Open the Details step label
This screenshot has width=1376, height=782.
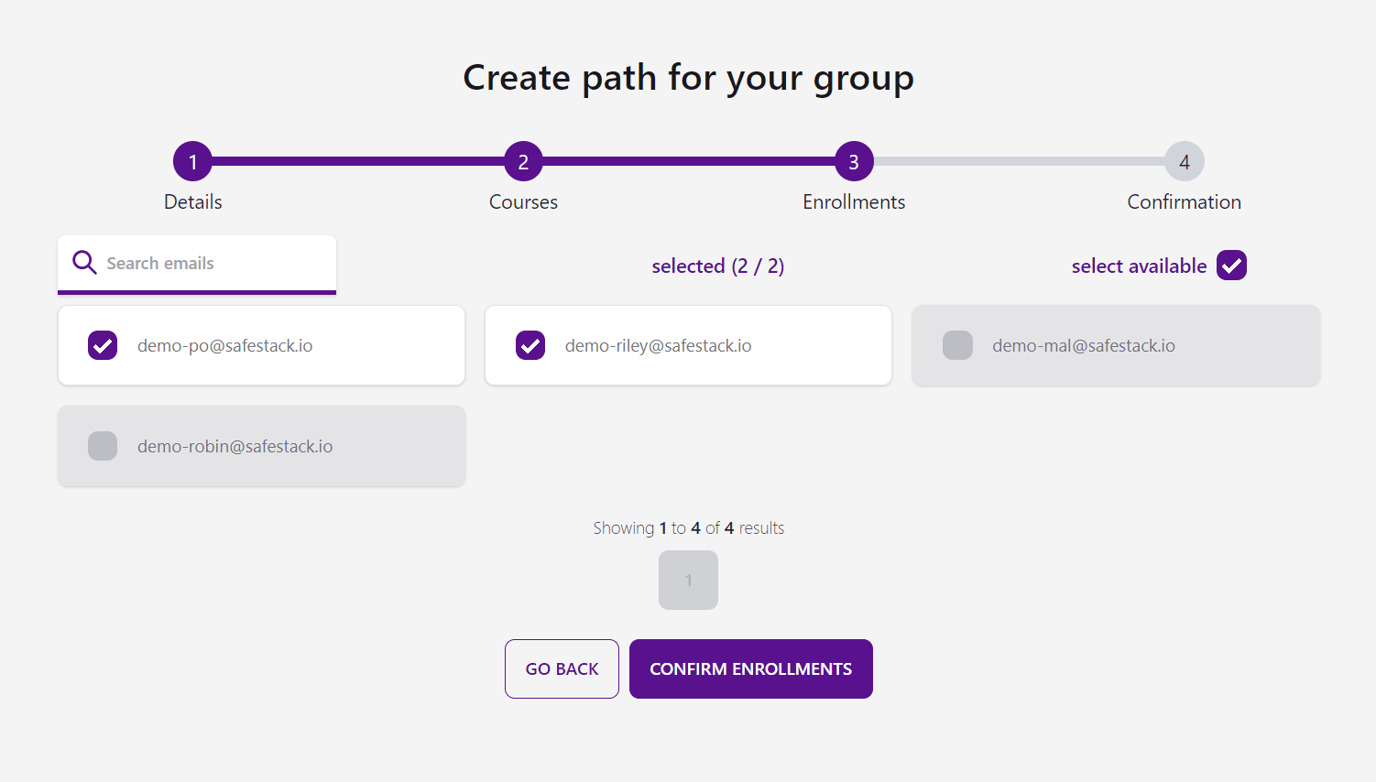click(x=192, y=201)
